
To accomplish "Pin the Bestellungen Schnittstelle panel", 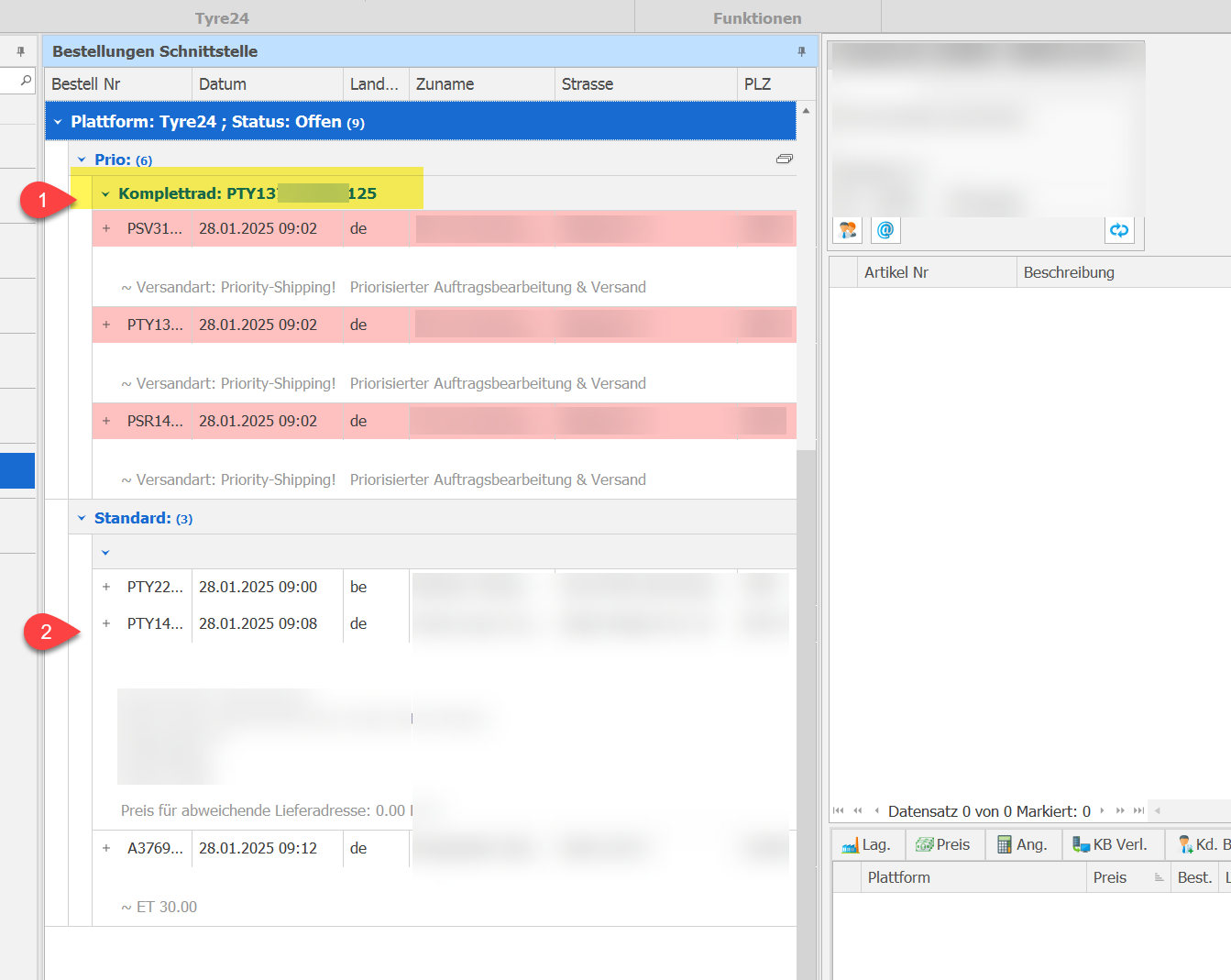I will 801,51.
